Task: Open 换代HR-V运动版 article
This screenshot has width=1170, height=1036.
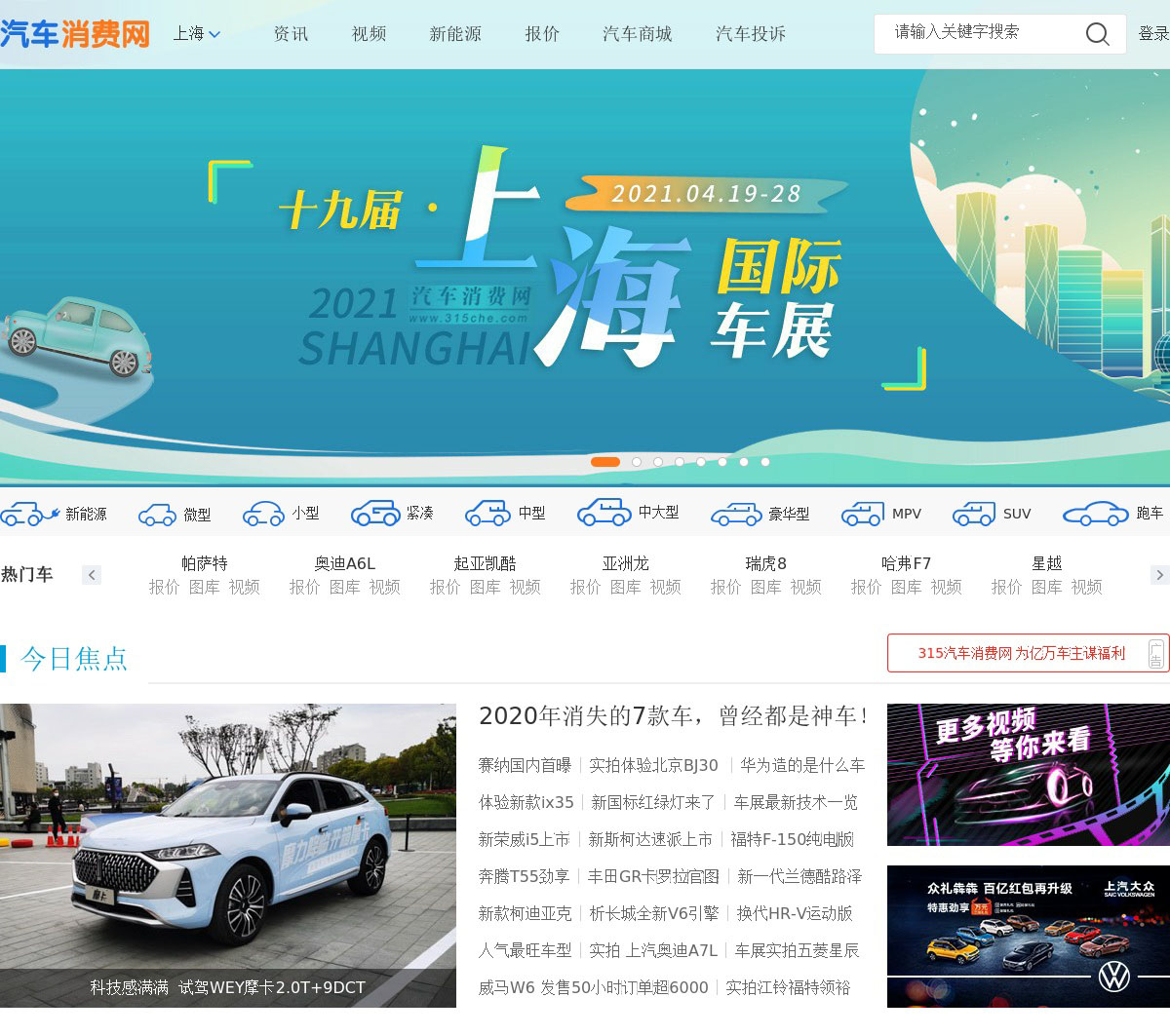Action: [795, 913]
